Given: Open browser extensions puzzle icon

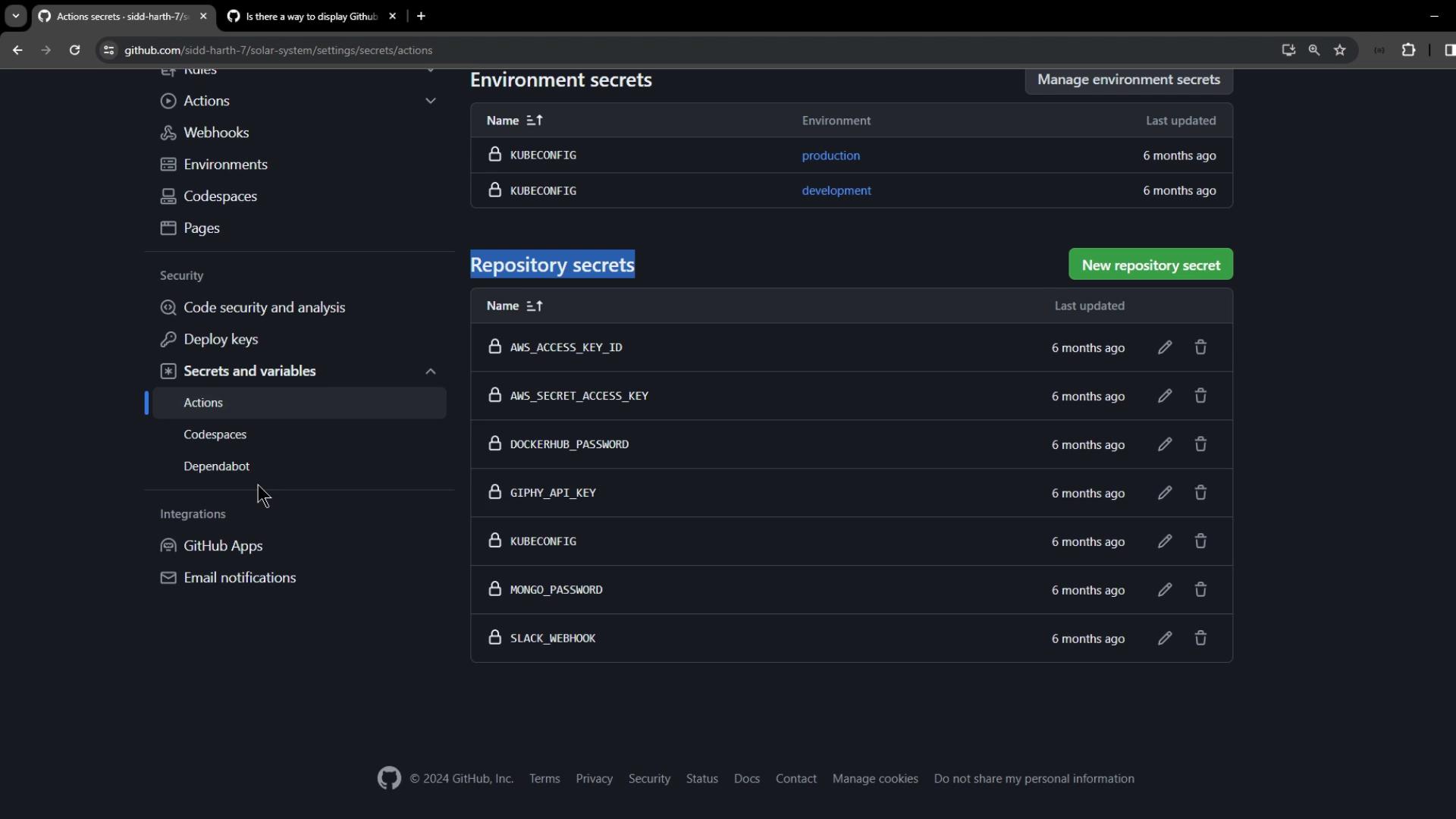Looking at the screenshot, I should [1408, 50].
